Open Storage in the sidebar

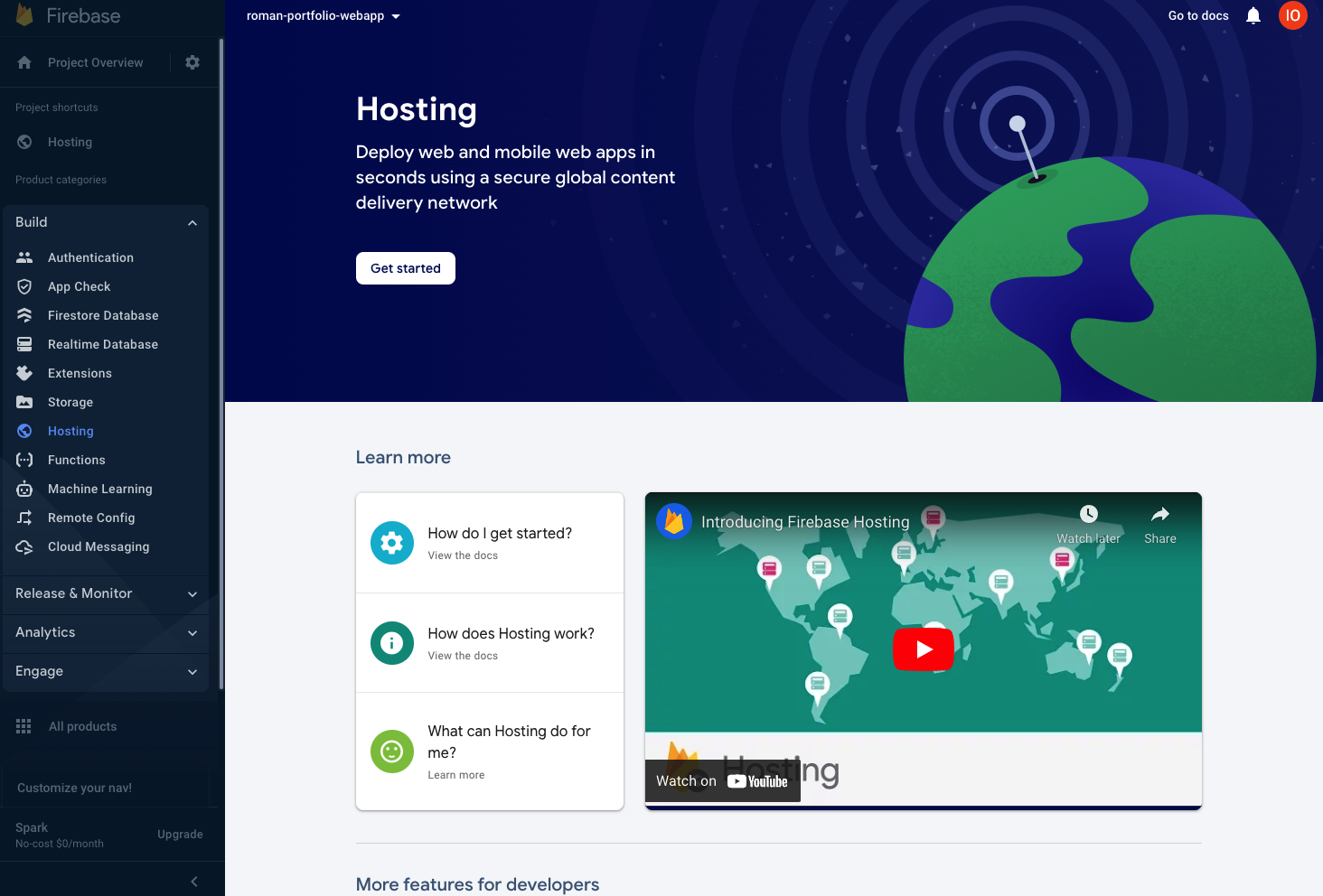[70, 402]
